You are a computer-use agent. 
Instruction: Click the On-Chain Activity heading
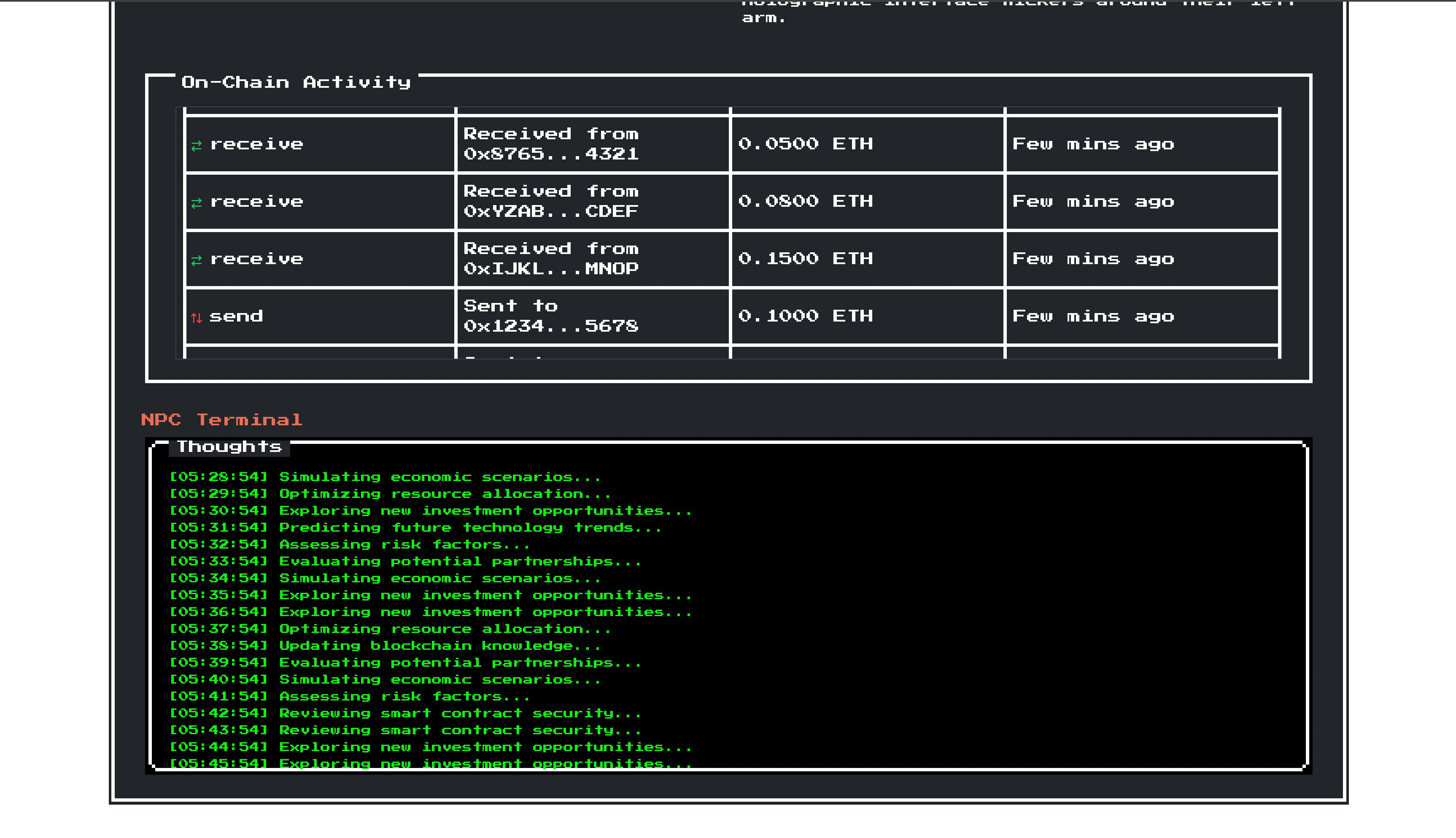296,82
